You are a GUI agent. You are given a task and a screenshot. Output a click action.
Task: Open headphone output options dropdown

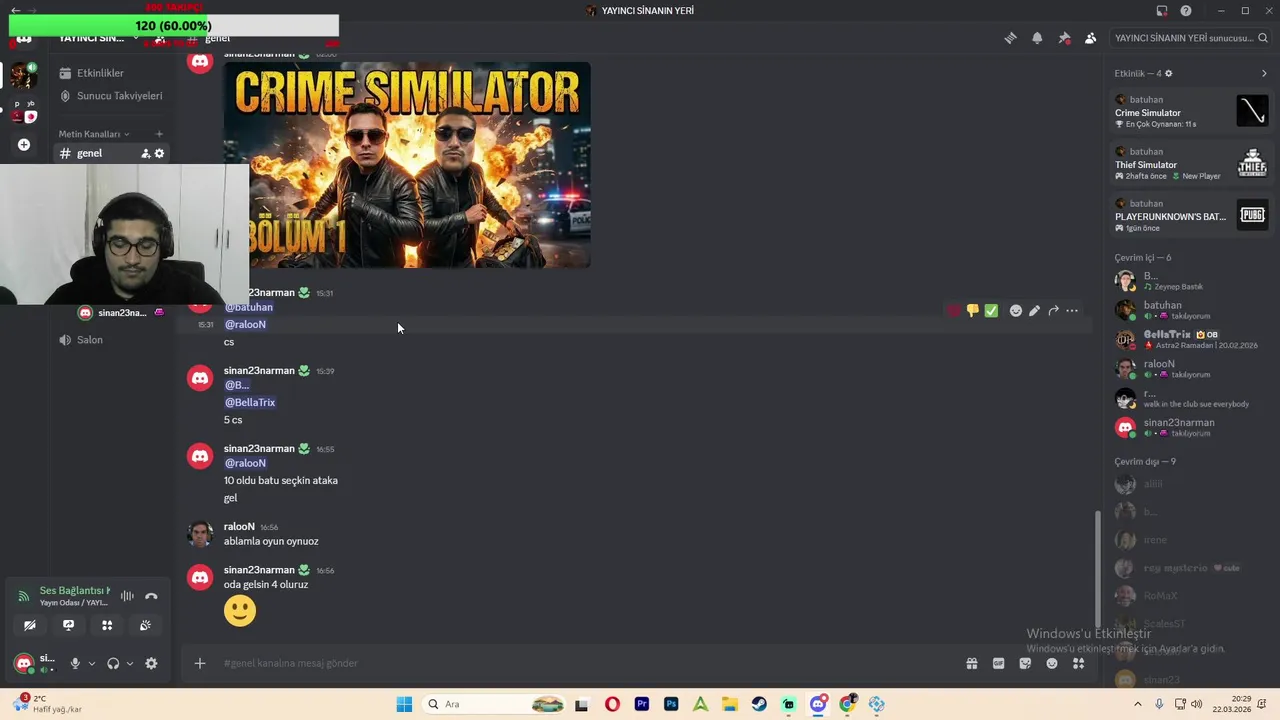pos(129,663)
